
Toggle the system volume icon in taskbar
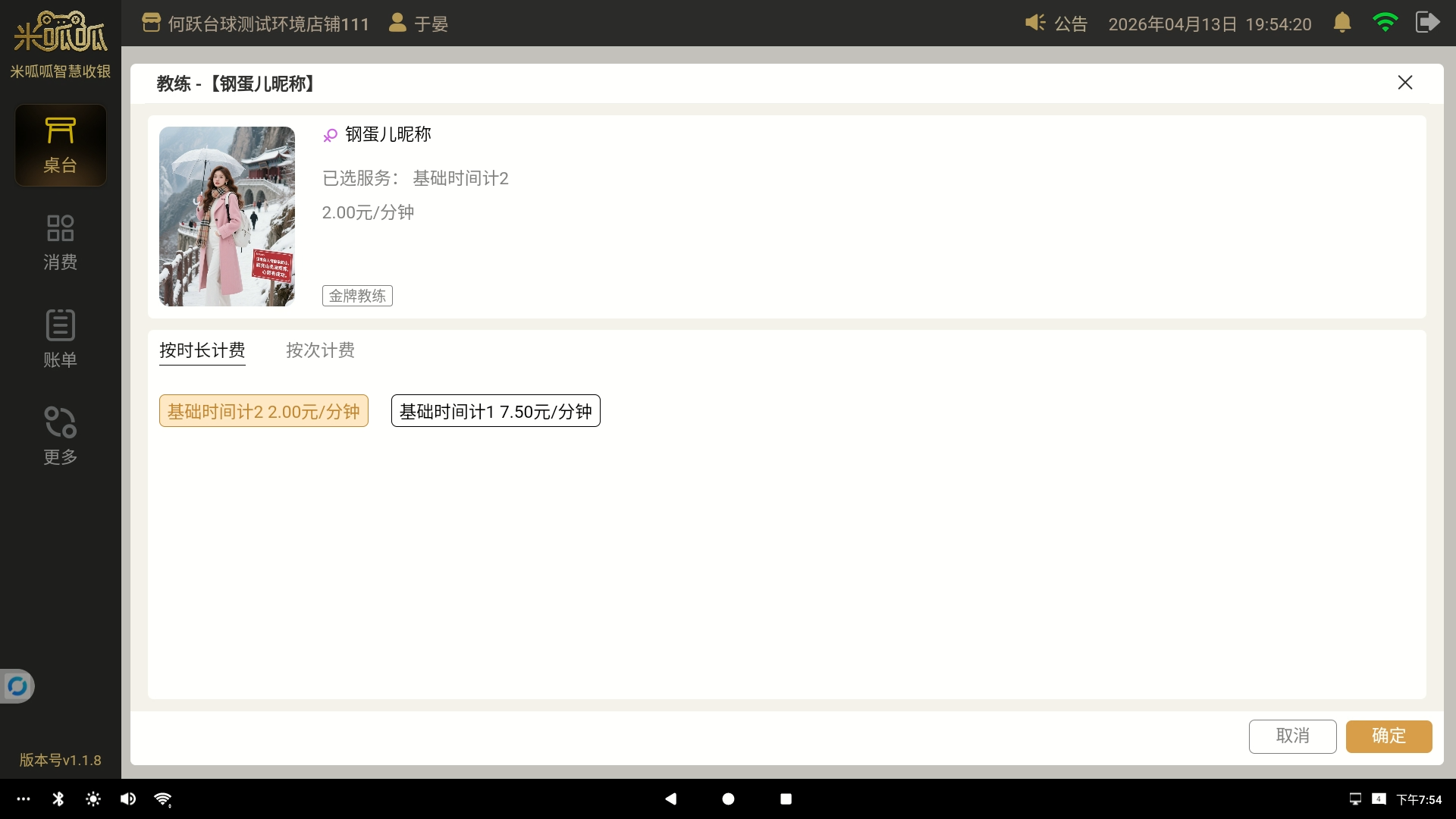coord(128,799)
